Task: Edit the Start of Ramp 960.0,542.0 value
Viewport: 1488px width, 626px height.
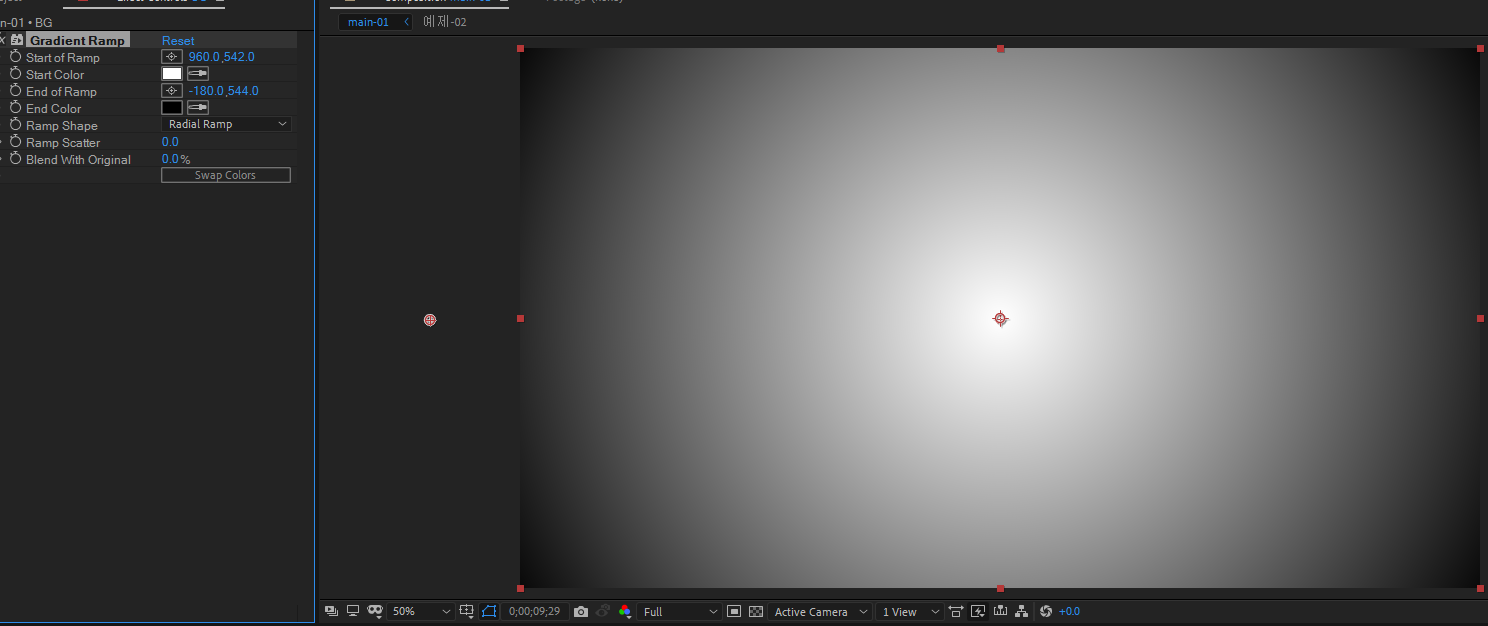Action: tap(221, 57)
